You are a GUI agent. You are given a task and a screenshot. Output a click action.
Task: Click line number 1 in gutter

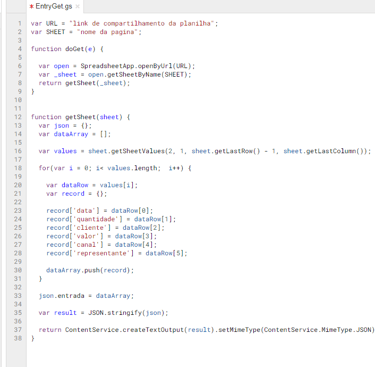(20, 23)
